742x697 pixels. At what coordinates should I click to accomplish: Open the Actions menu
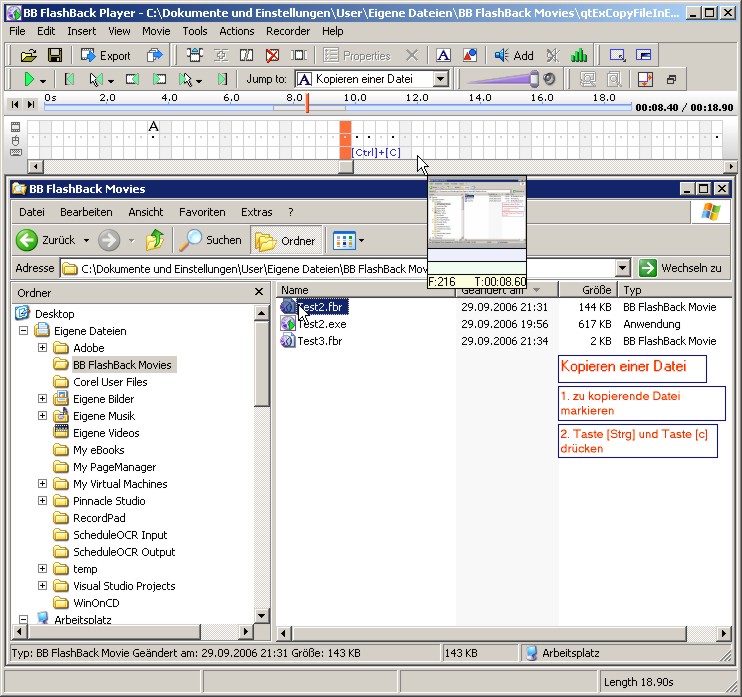coord(237,31)
